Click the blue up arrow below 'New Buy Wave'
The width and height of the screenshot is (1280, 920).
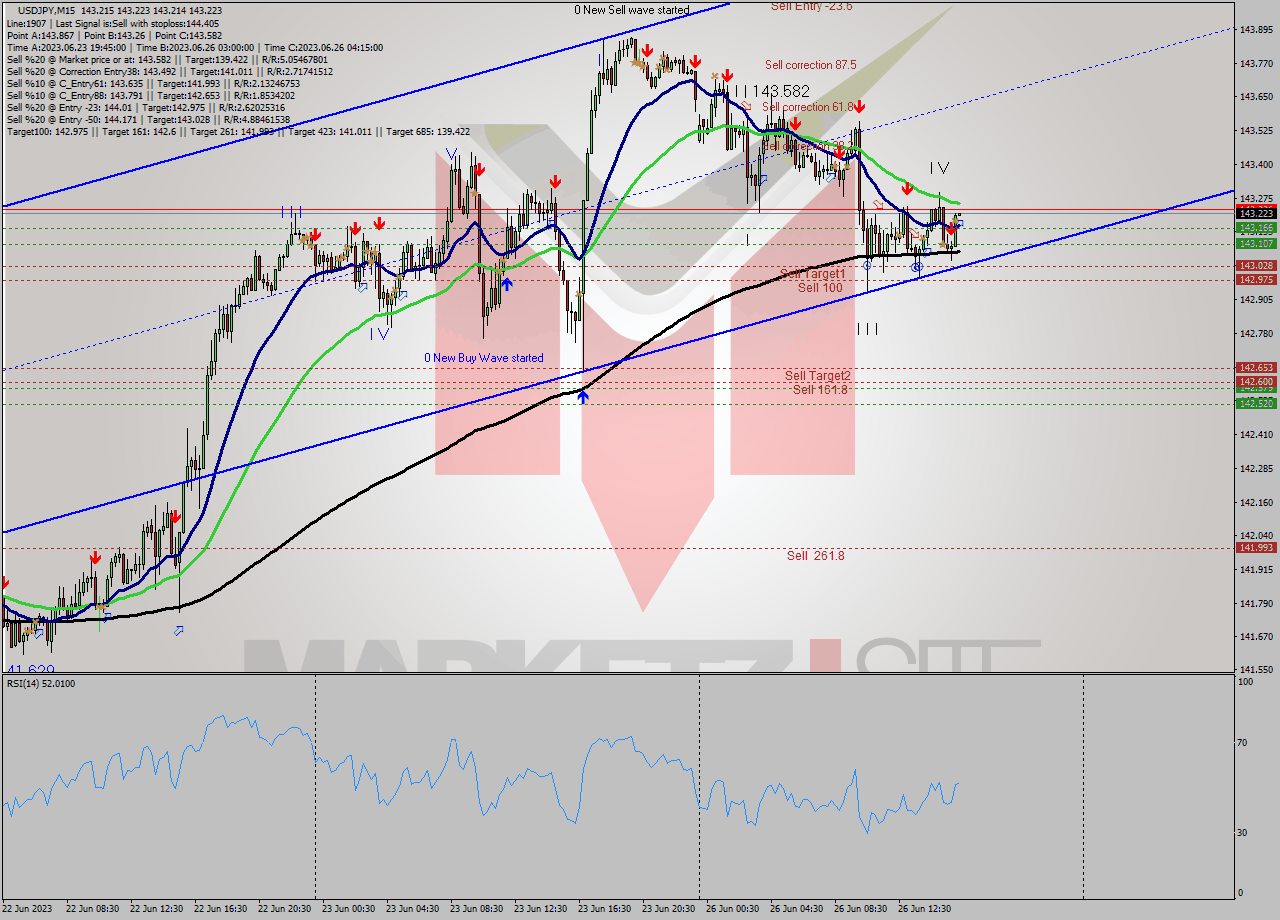pos(582,398)
